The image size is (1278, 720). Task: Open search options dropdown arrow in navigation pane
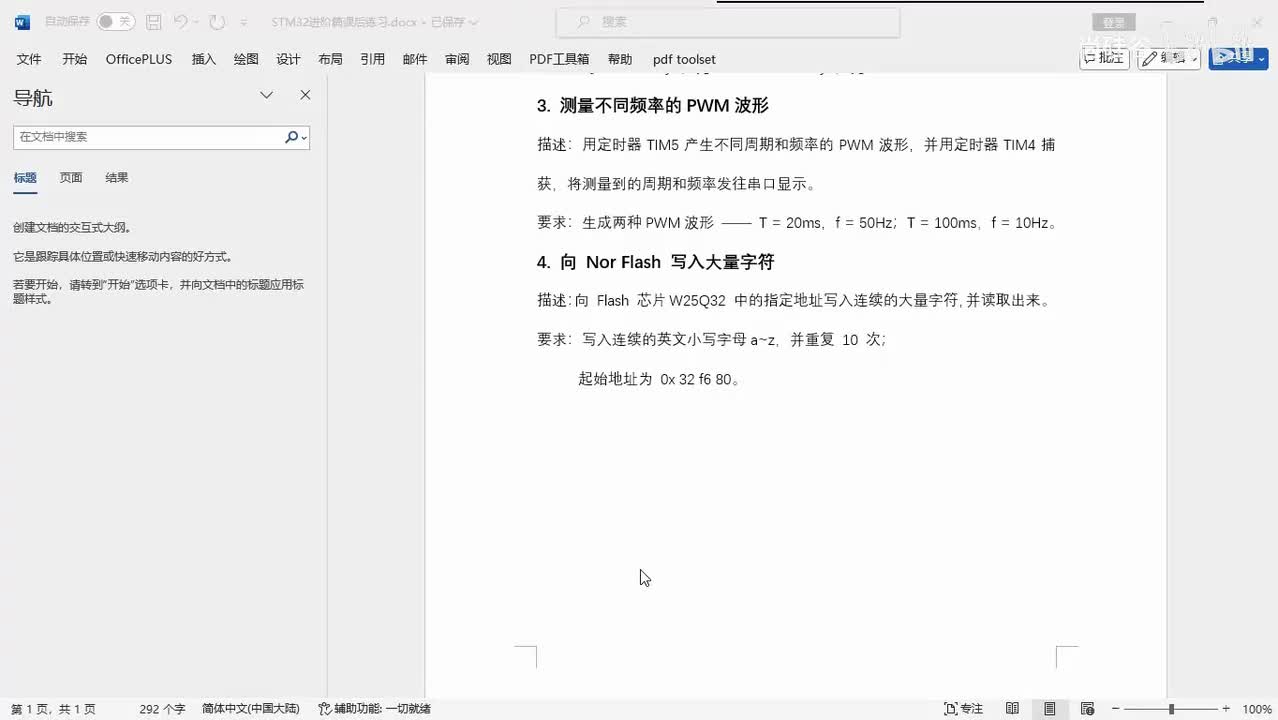[x=304, y=138]
